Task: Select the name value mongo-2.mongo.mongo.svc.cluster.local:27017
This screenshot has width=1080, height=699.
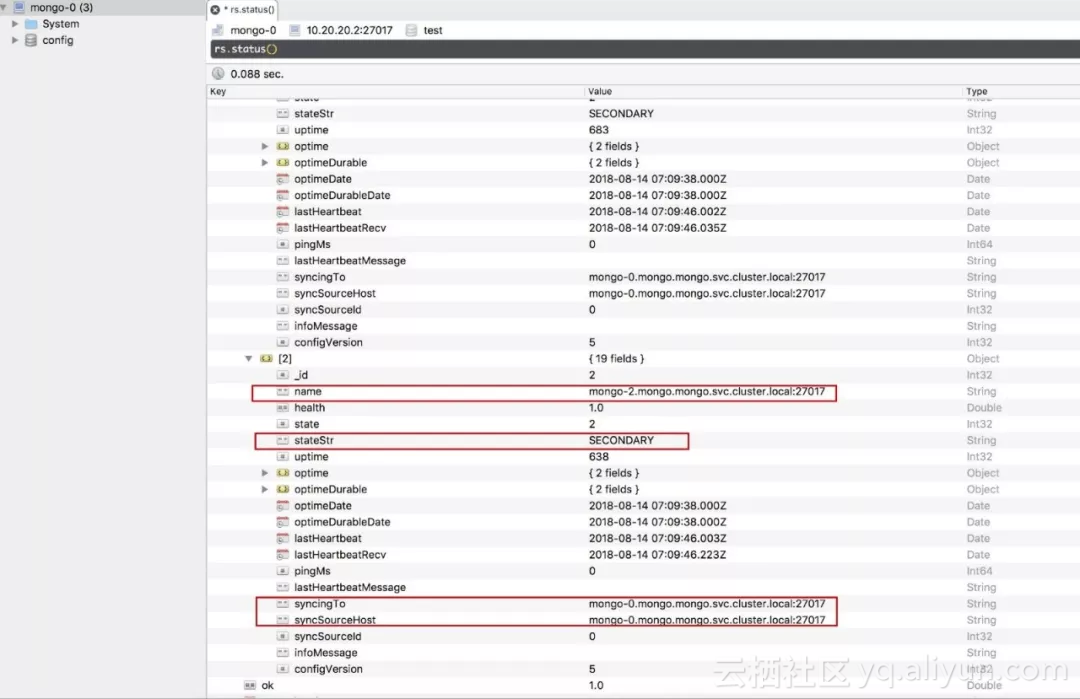Action: coord(707,391)
